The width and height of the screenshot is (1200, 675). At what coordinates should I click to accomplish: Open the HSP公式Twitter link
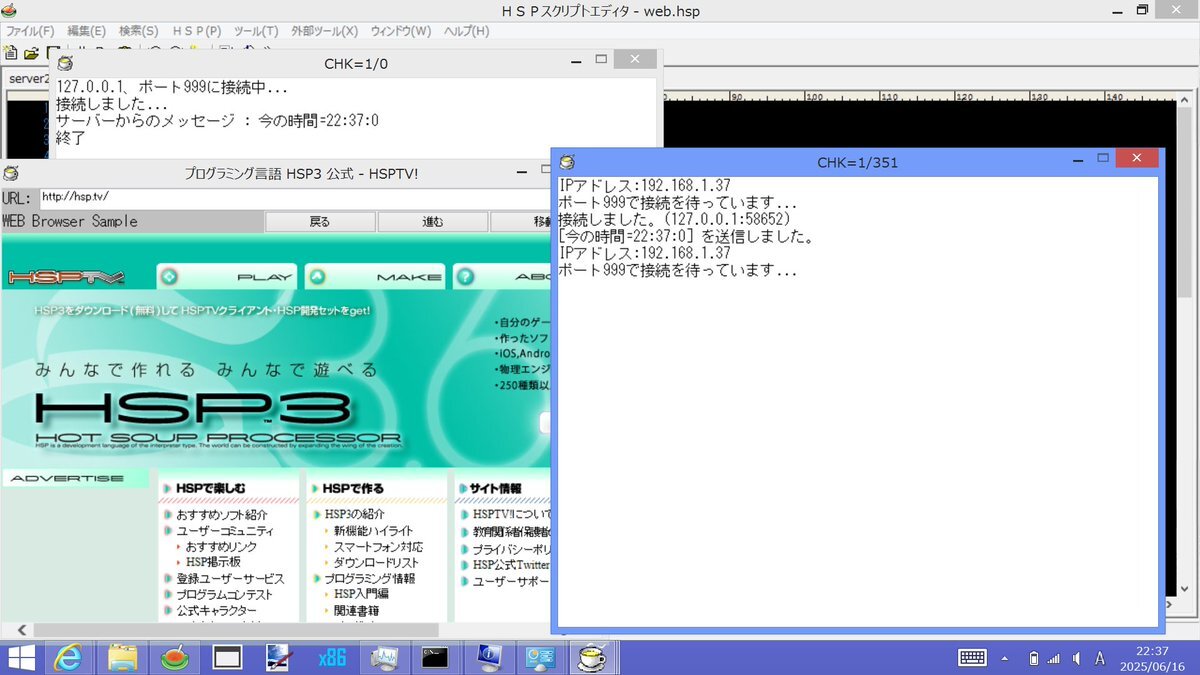(512, 565)
